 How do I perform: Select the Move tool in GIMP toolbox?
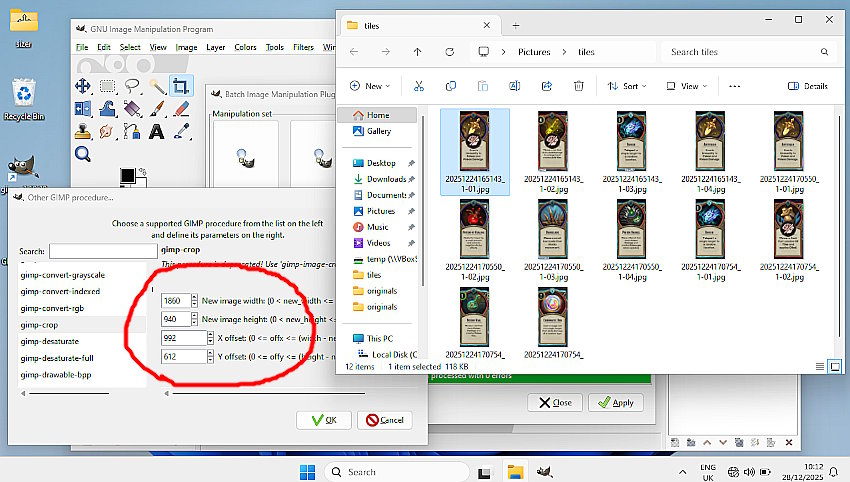click(x=82, y=86)
